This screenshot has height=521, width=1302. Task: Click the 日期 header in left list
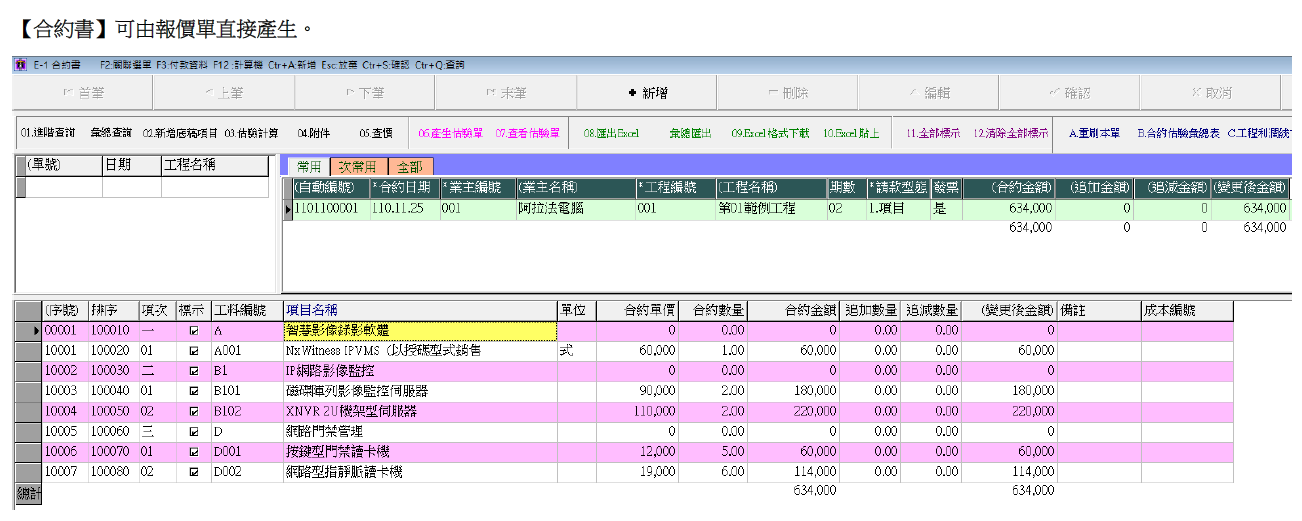click(x=131, y=165)
